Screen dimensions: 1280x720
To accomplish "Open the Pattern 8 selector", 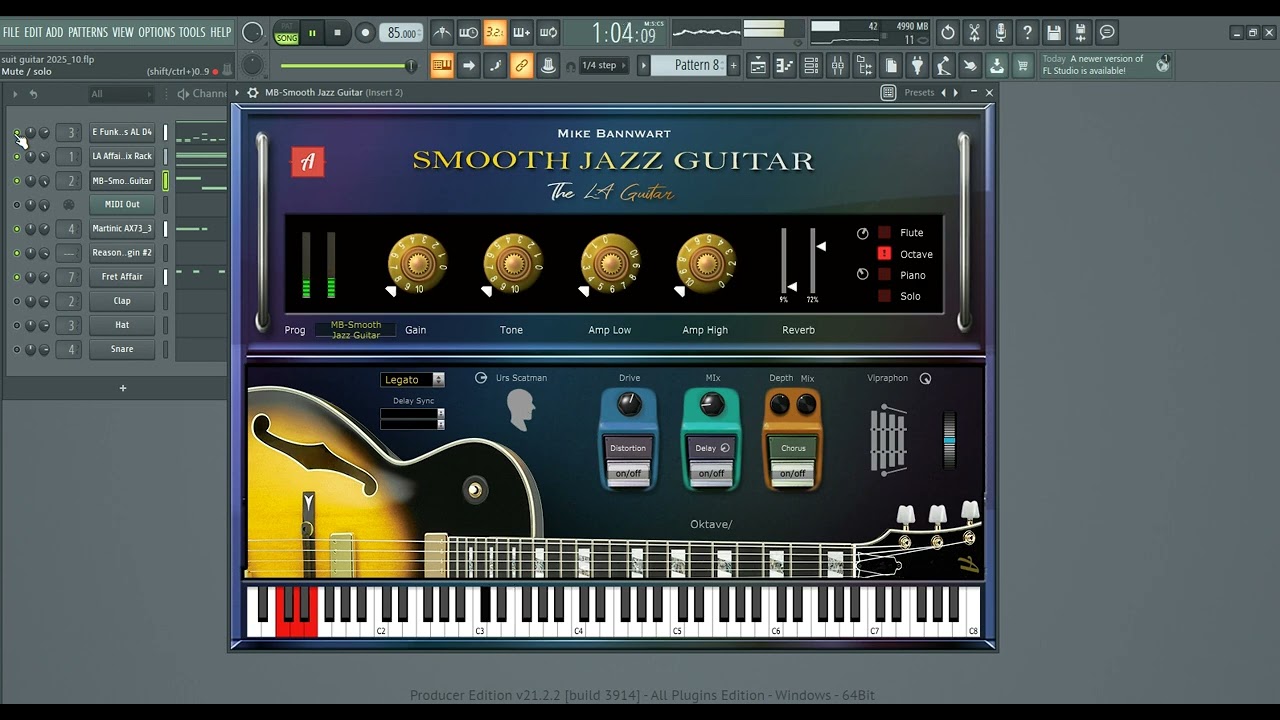I will coord(689,66).
